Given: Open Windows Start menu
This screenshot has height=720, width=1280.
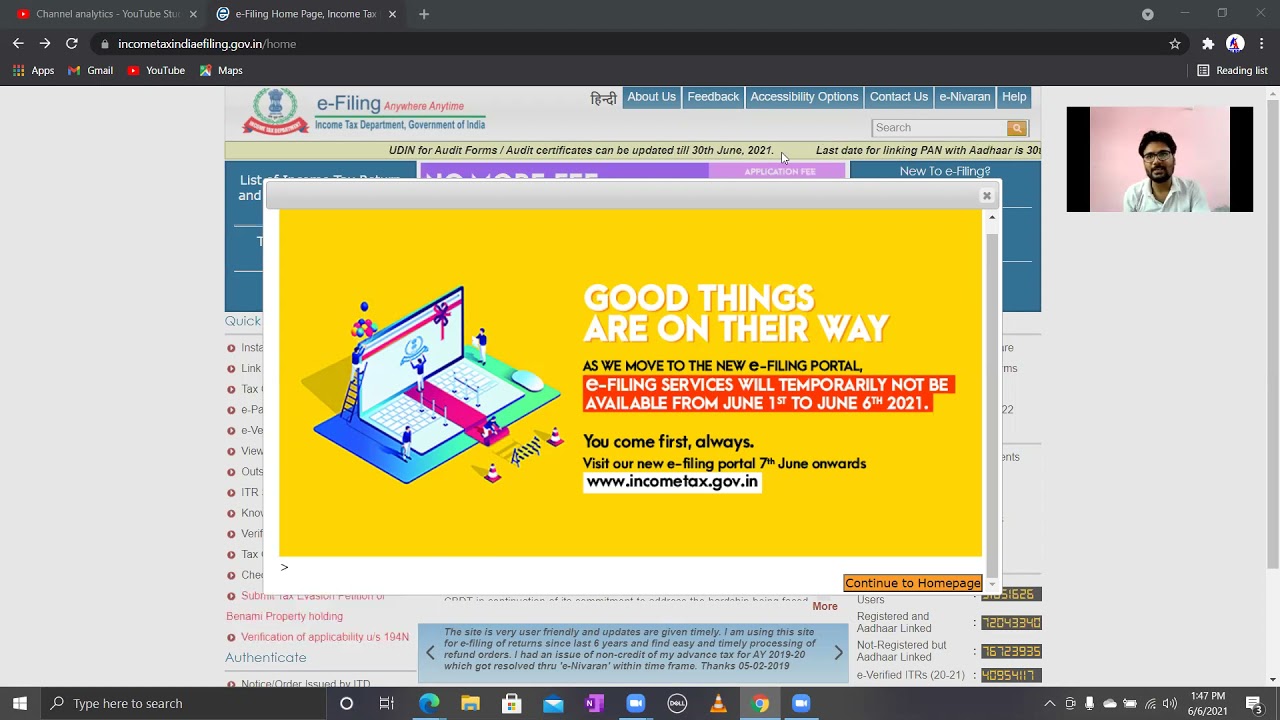Looking at the screenshot, I should (x=20, y=704).
